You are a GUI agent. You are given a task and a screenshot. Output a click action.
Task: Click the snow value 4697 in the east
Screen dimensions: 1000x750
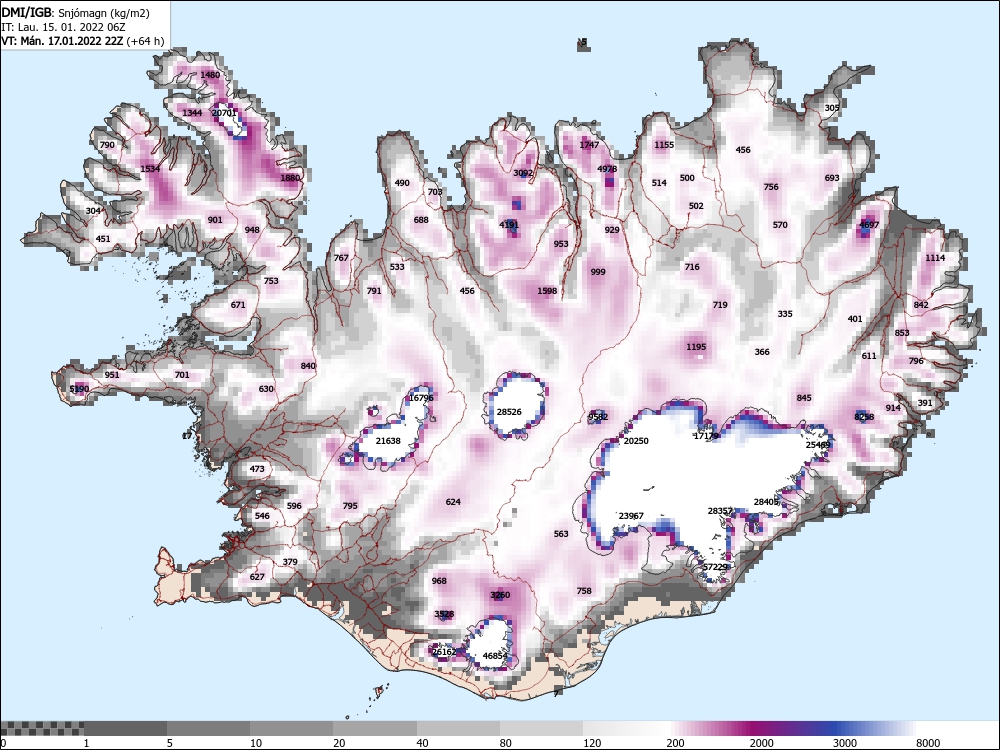(x=869, y=225)
